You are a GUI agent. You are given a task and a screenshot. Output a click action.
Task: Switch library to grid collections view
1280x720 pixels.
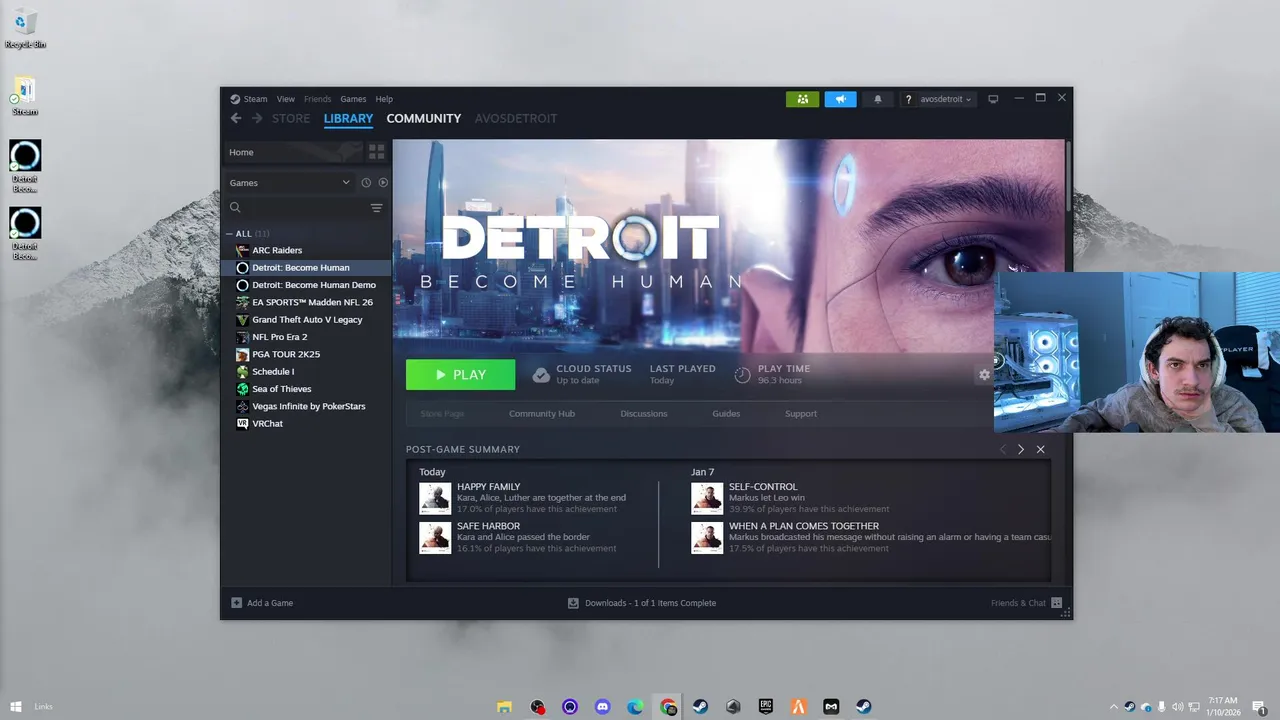(x=376, y=152)
